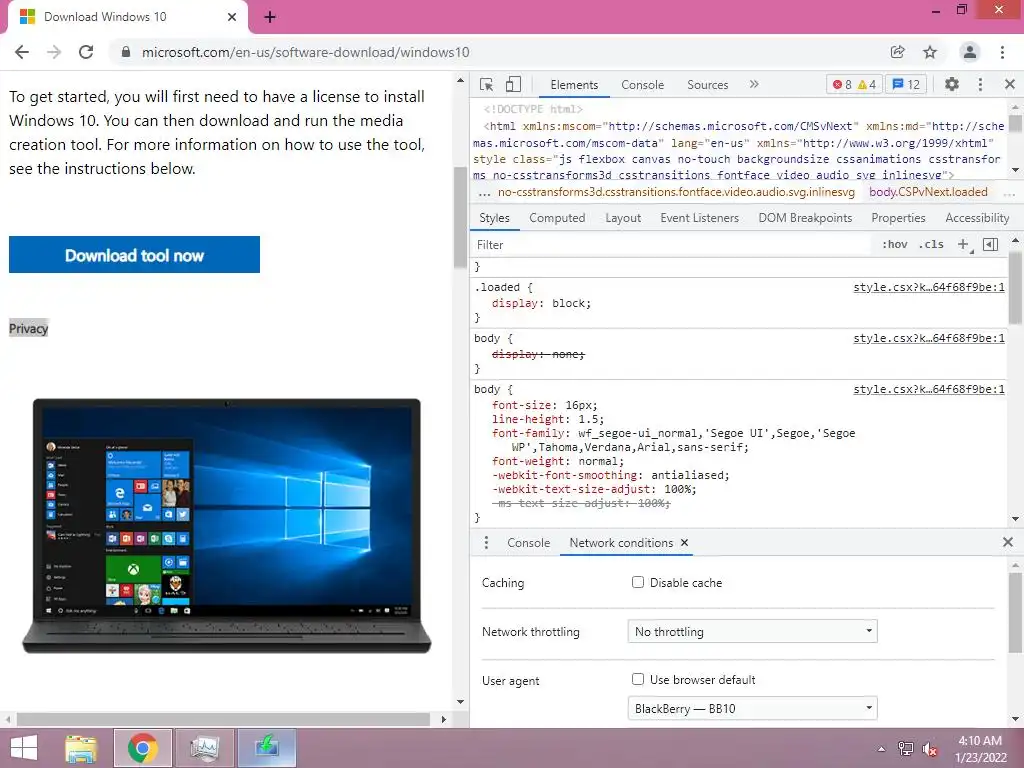The width and height of the screenshot is (1024, 768).
Task: Open the Privacy link
Action: pos(29,328)
